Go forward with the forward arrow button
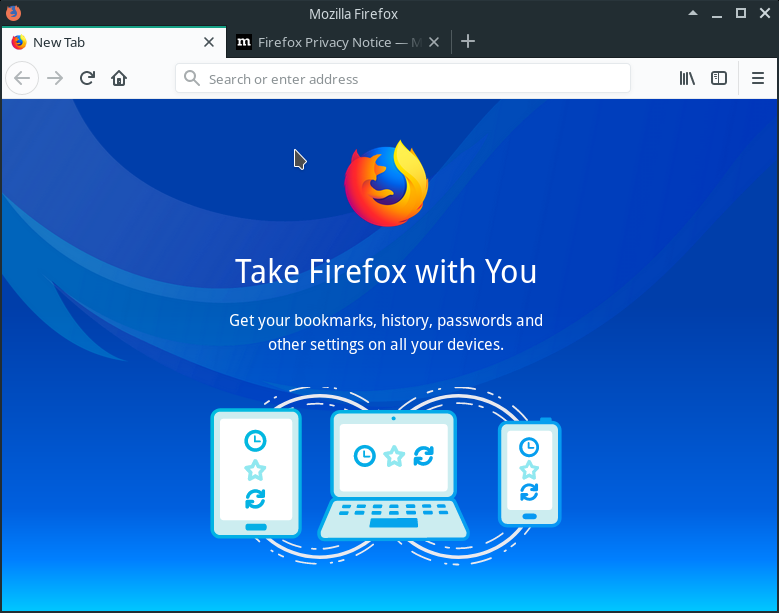This screenshot has width=779, height=613. point(55,78)
